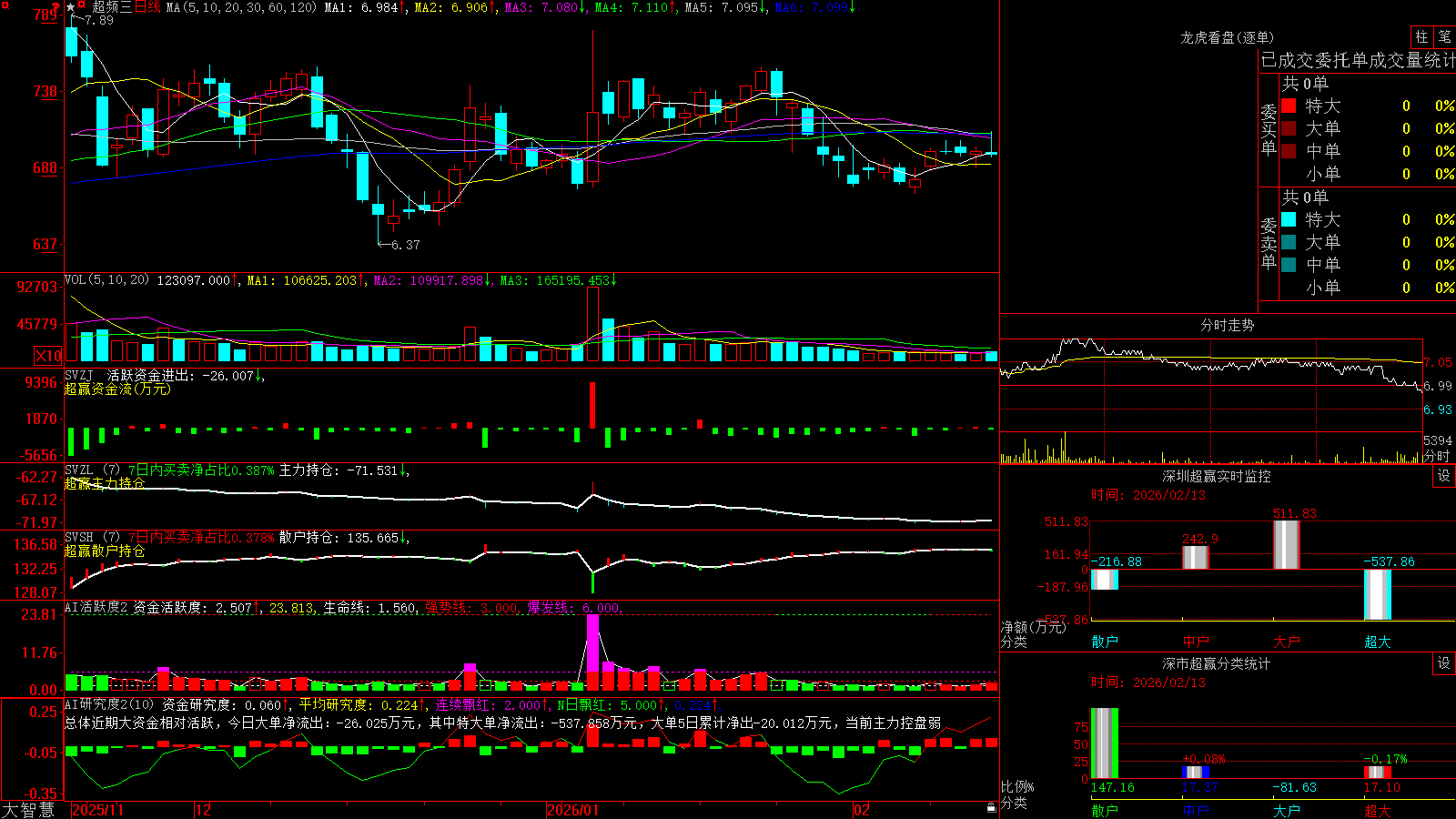Screen dimensions: 1456x819
Task: Click the red 特大 buy-order color swatch
Action: click(1289, 106)
